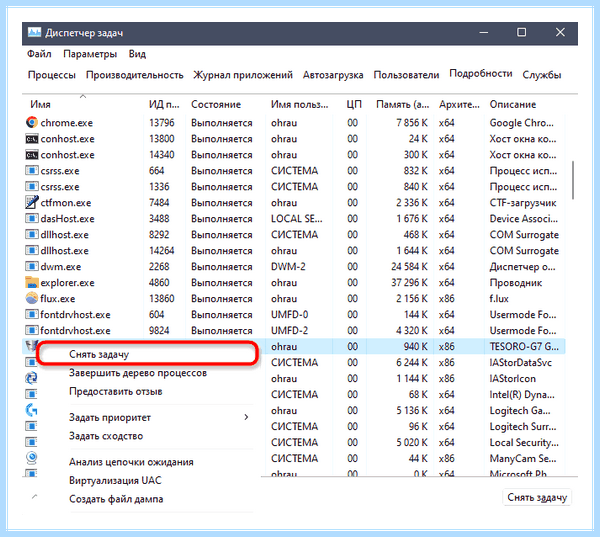The width and height of the screenshot is (600, 537).
Task: Expand the Задать приоритет submenu
Action: point(159,417)
